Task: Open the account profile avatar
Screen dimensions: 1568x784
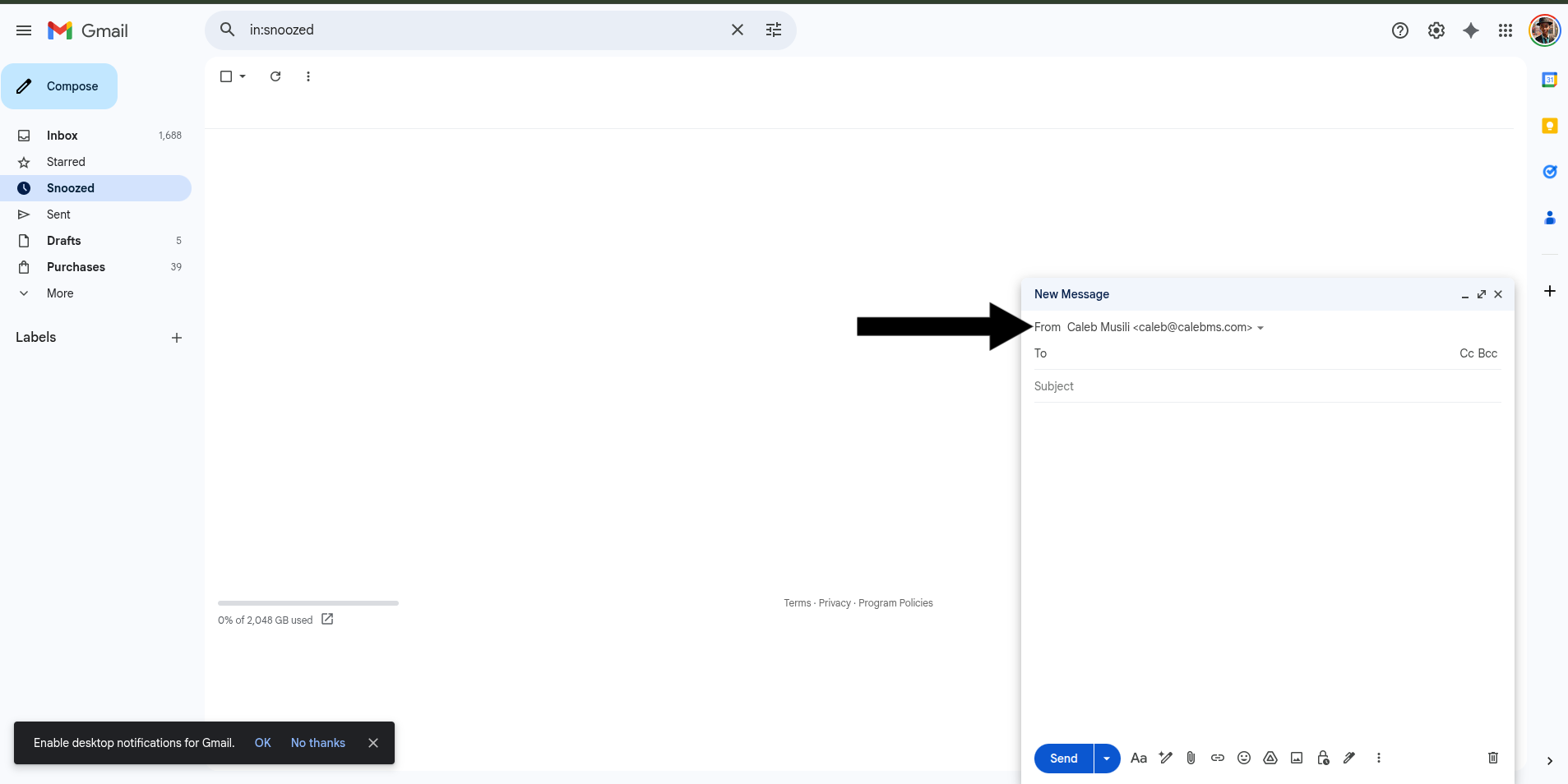Action: tap(1545, 30)
